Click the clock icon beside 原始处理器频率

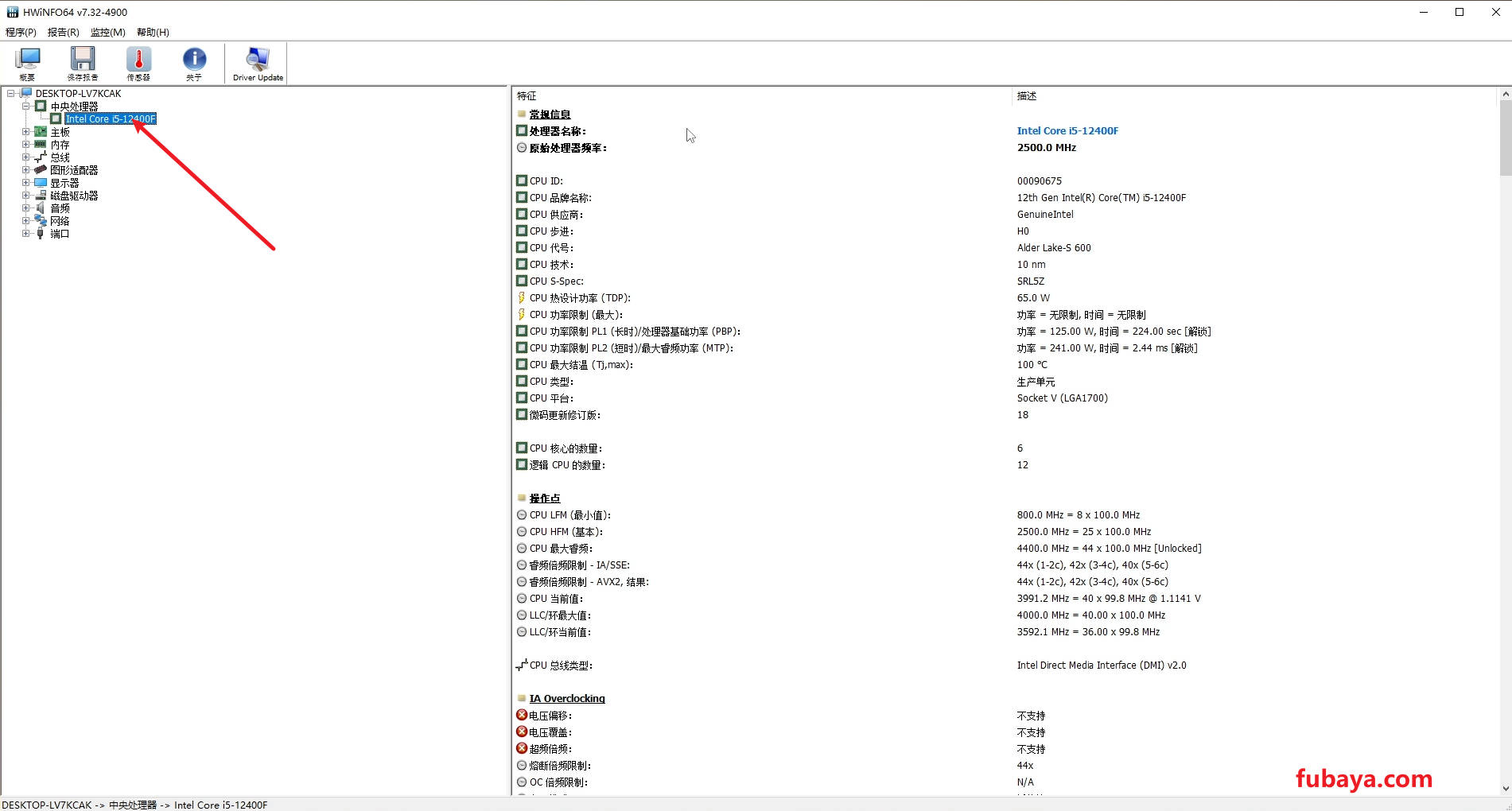click(522, 148)
